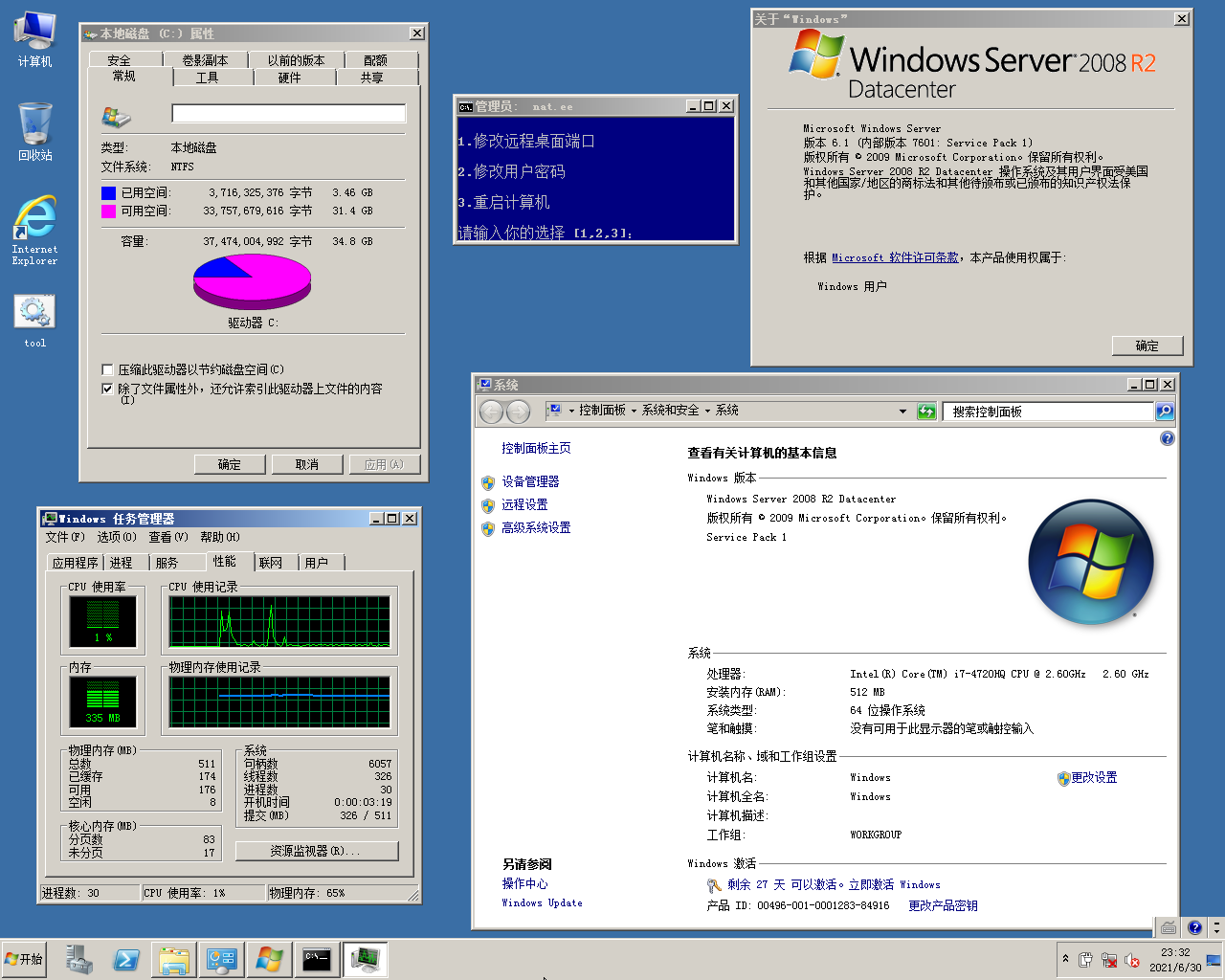Click the green refresh icon in address bar
Screen dimensions: 1225x980
point(925,412)
